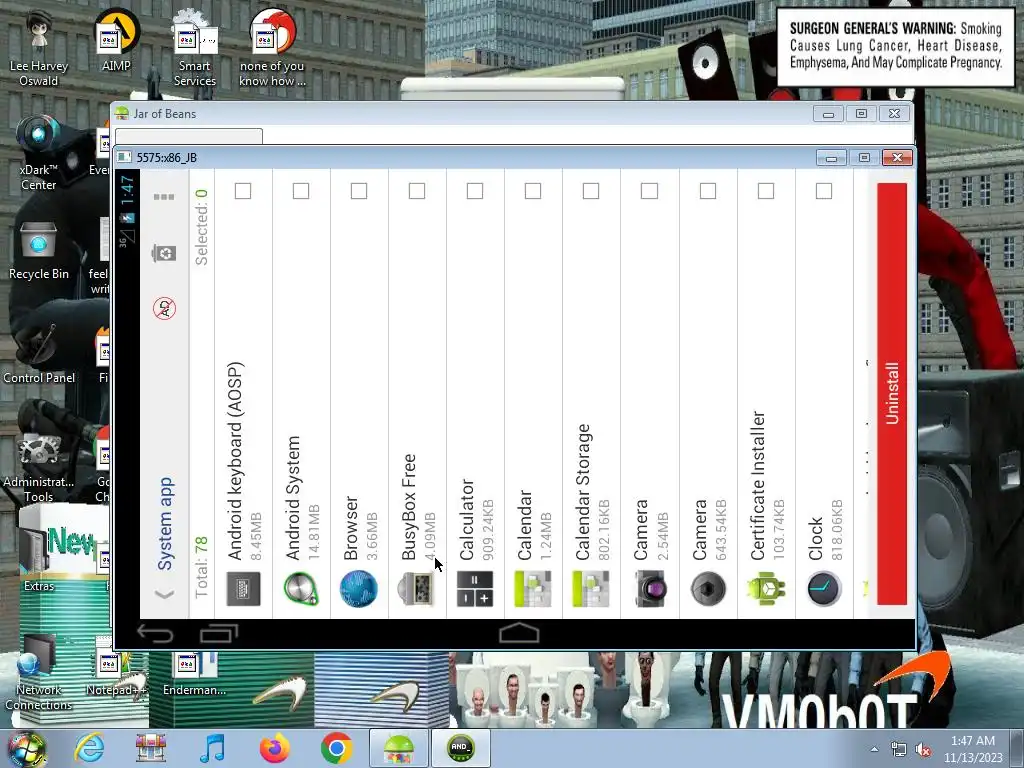Tick the Android System checkbox

[x=301, y=191]
